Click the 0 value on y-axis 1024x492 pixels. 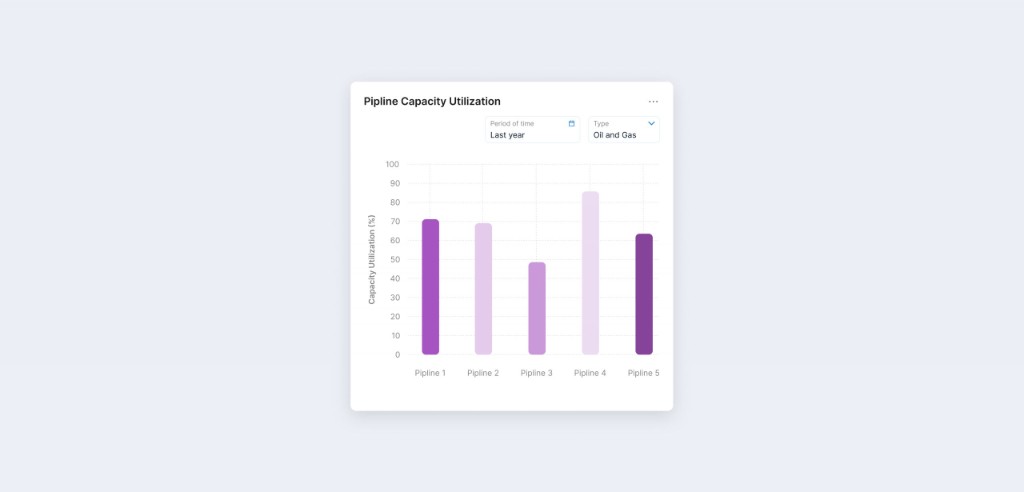[x=397, y=354]
